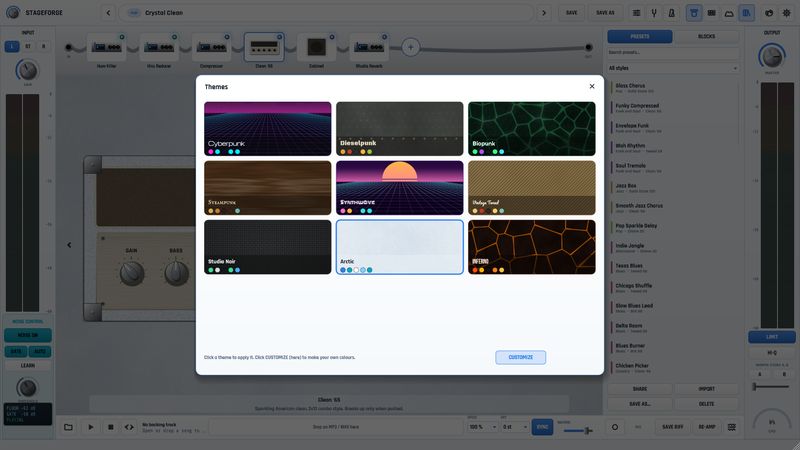The image size is (800, 450).
Task: Toggle the highlighted side-panel icon
Action: pyautogui.click(x=746, y=13)
